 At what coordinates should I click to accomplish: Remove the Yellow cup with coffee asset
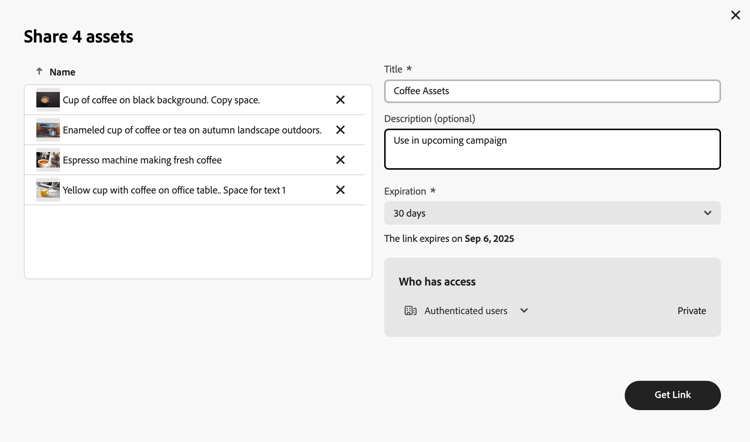pos(340,190)
